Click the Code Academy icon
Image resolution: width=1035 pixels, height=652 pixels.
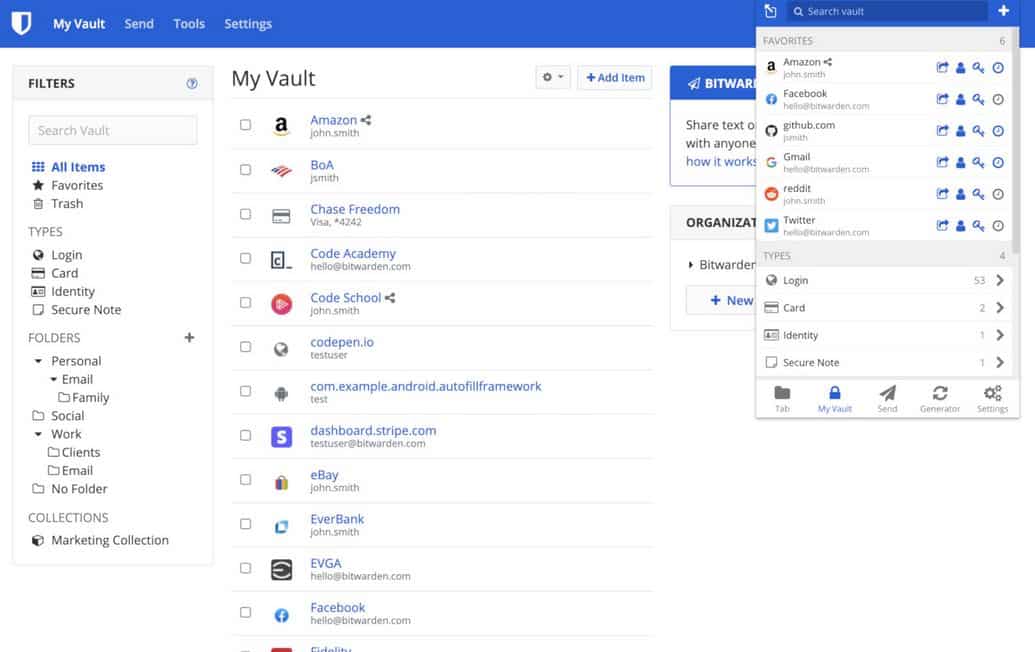click(x=281, y=259)
